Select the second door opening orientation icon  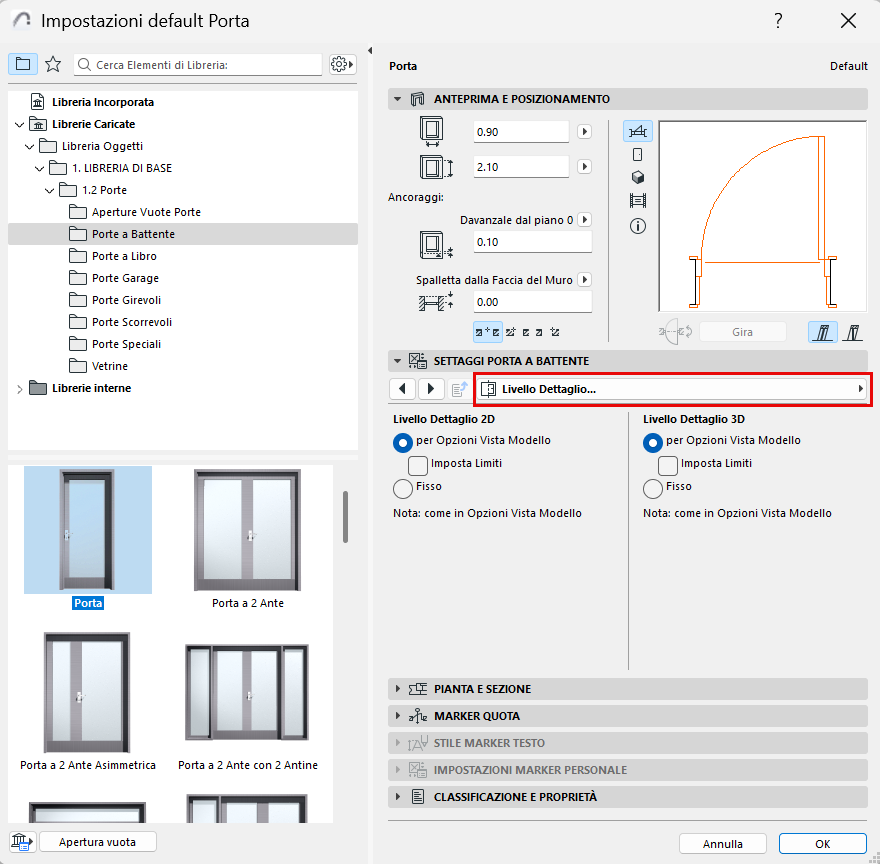[x=852, y=332]
